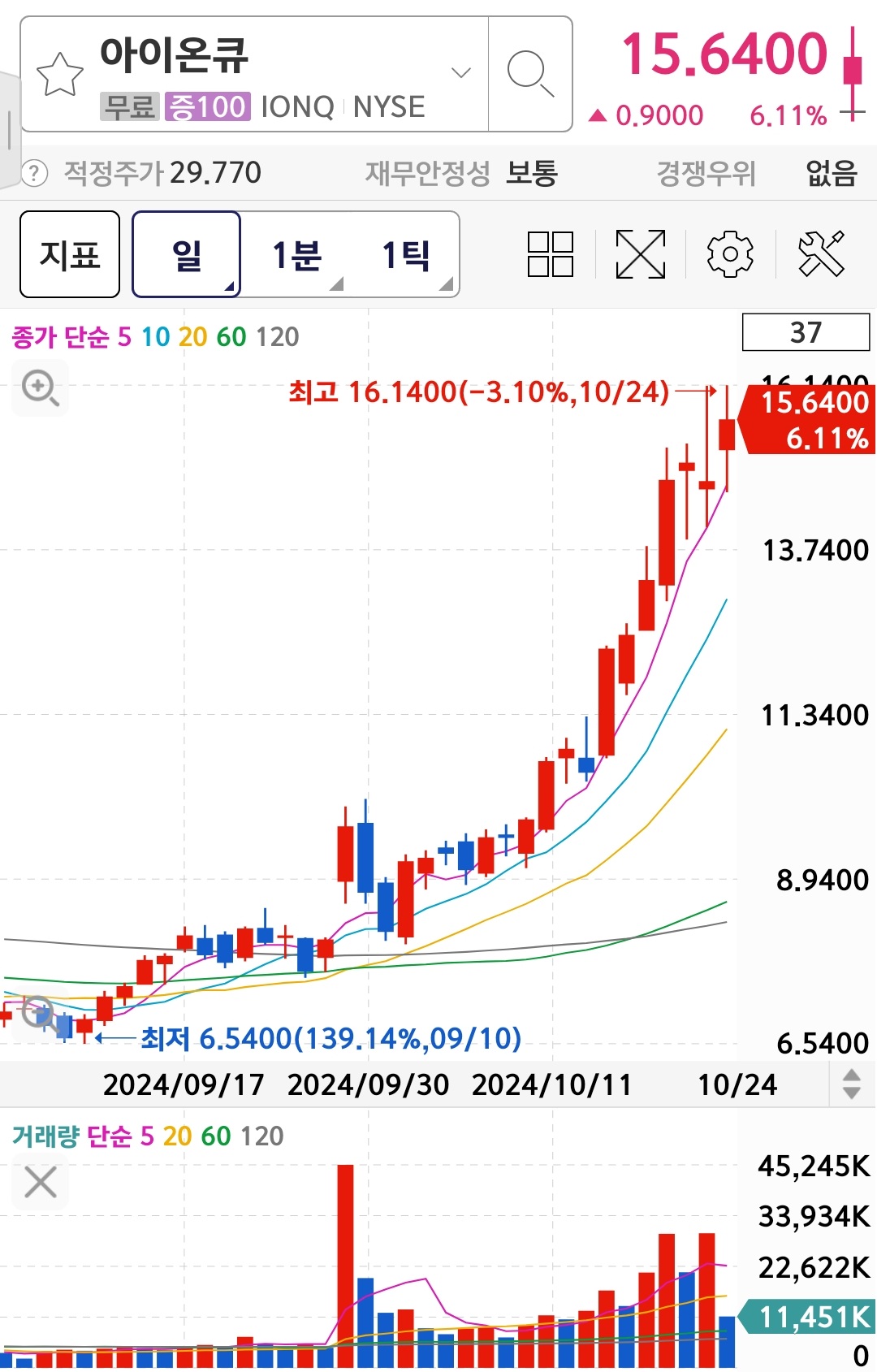The width and height of the screenshot is (877, 1372).
Task: Toggle the 60-day price moving average label
Action: pyautogui.click(x=231, y=336)
